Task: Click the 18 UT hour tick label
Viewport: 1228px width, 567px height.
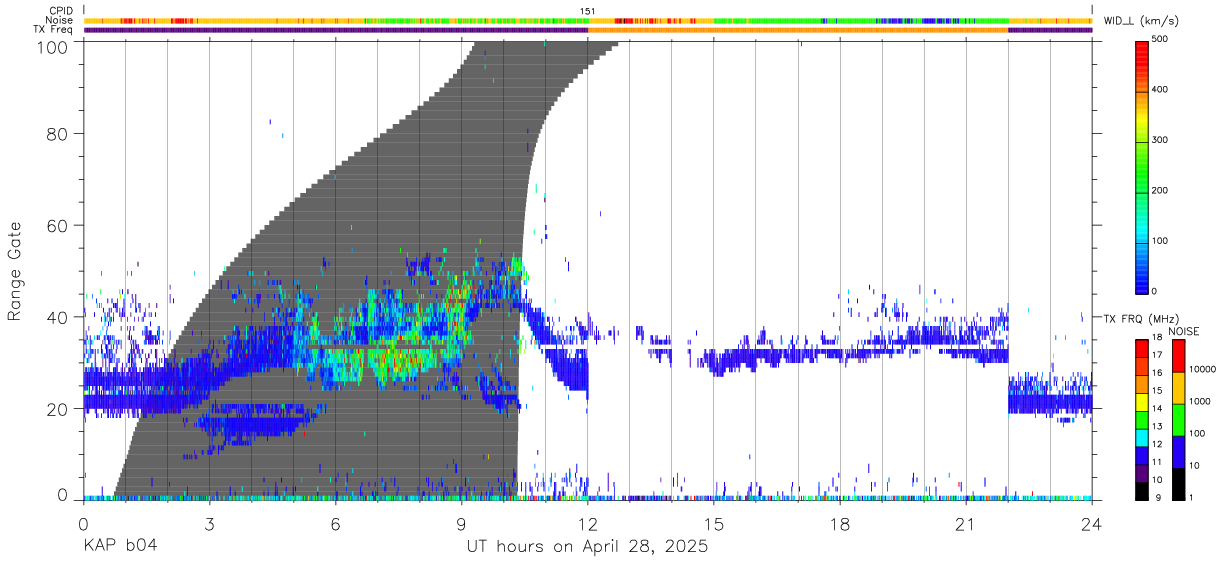Action: tap(840, 524)
